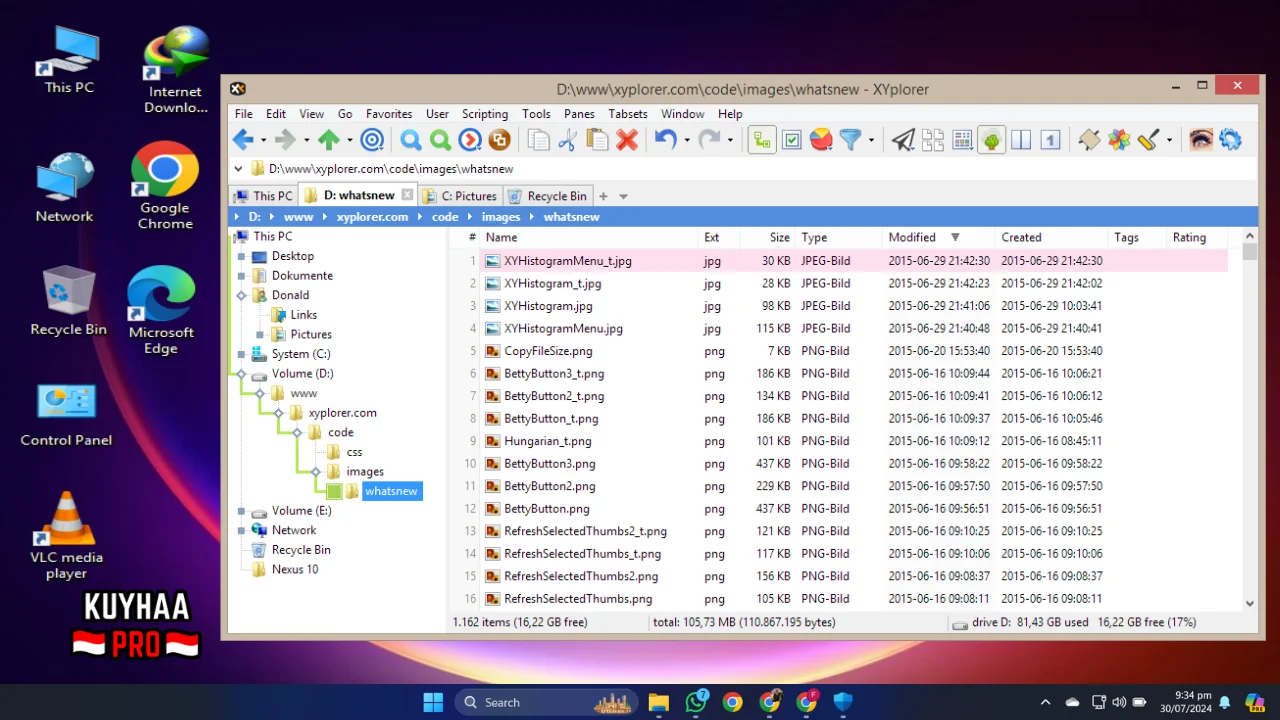1280x720 pixels.
Task: Select the css folder in tree
Action: click(354, 452)
